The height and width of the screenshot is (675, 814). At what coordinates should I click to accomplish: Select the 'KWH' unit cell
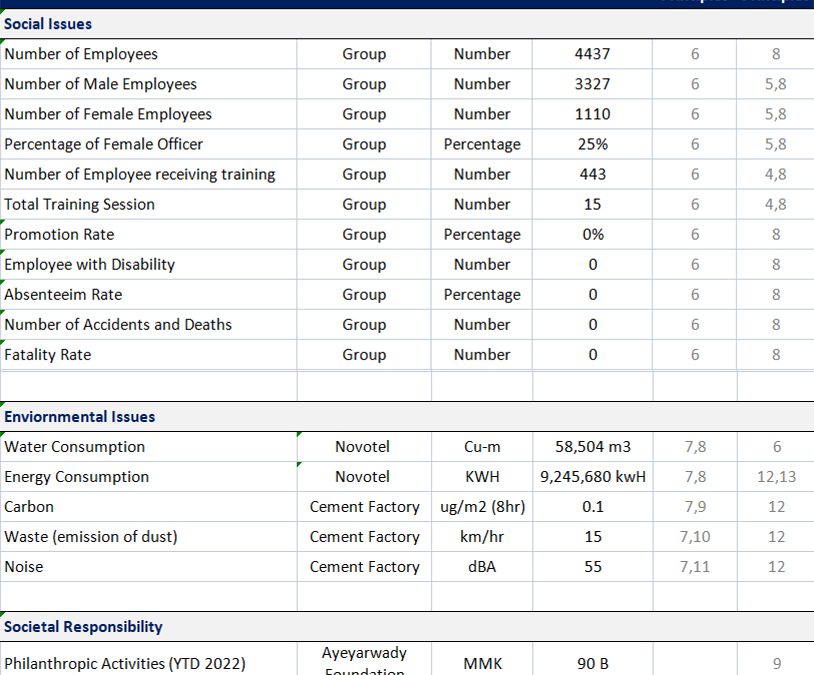(x=482, y=477)
